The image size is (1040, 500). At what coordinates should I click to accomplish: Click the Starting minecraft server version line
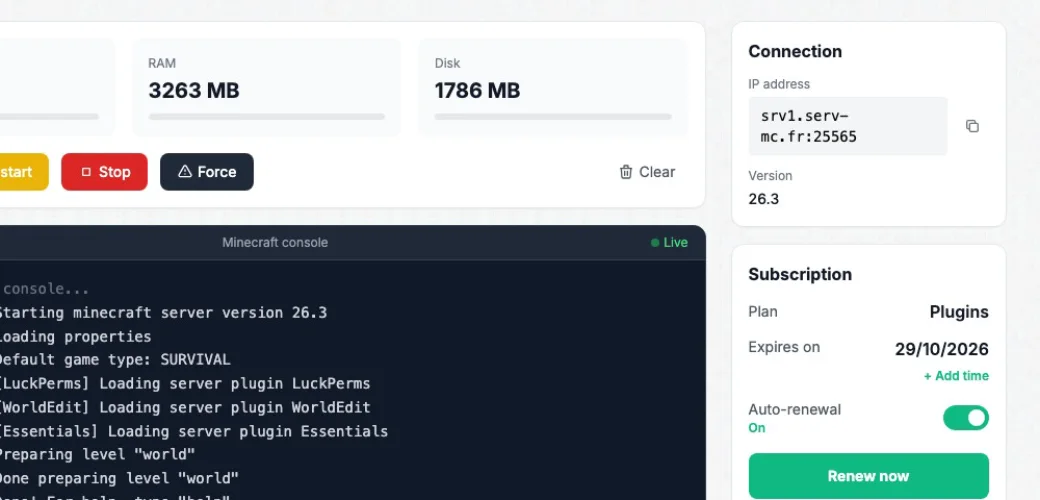(x=162, y=312)
